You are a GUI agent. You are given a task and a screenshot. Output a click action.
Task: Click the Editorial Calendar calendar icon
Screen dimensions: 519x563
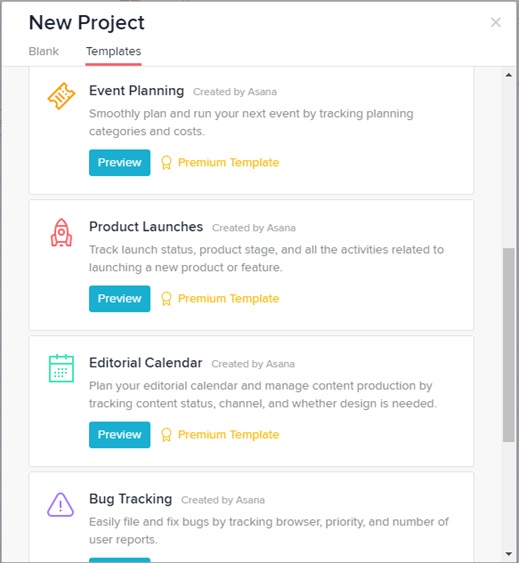click(61, 368)
